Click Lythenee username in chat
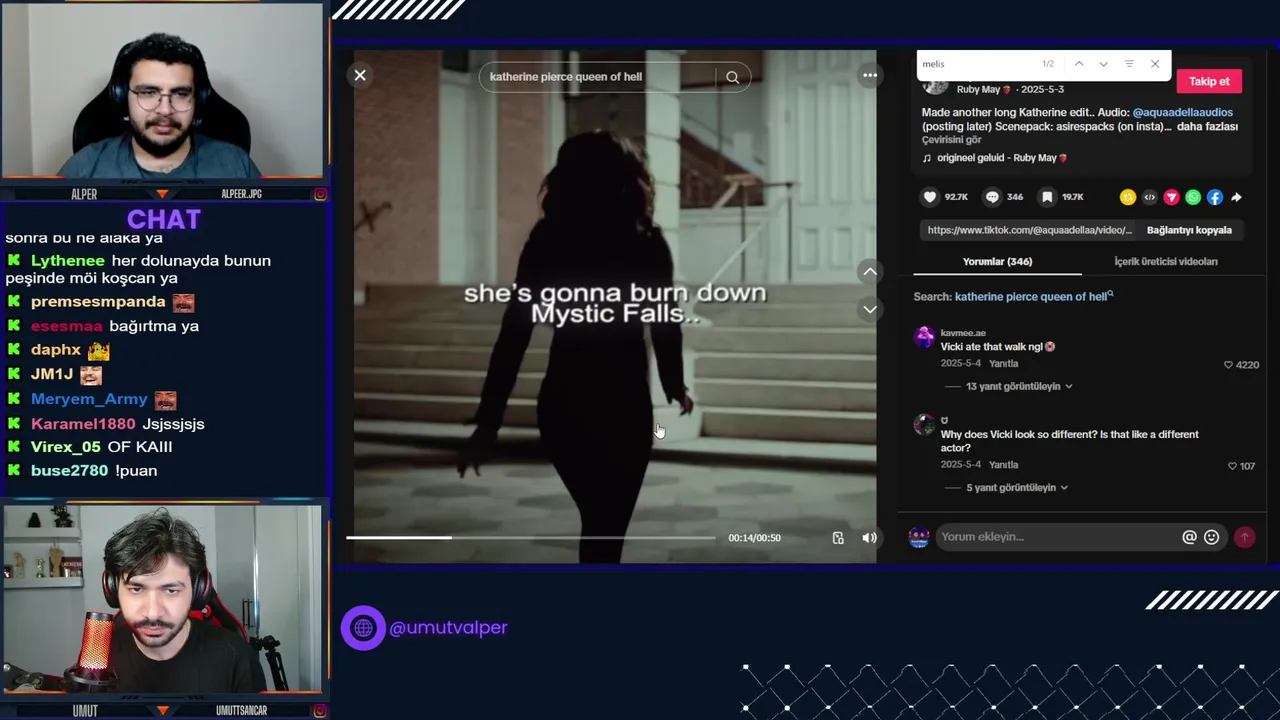Image resolution: width=1280 pixels, height=720 pixels. tap(67, 260)
